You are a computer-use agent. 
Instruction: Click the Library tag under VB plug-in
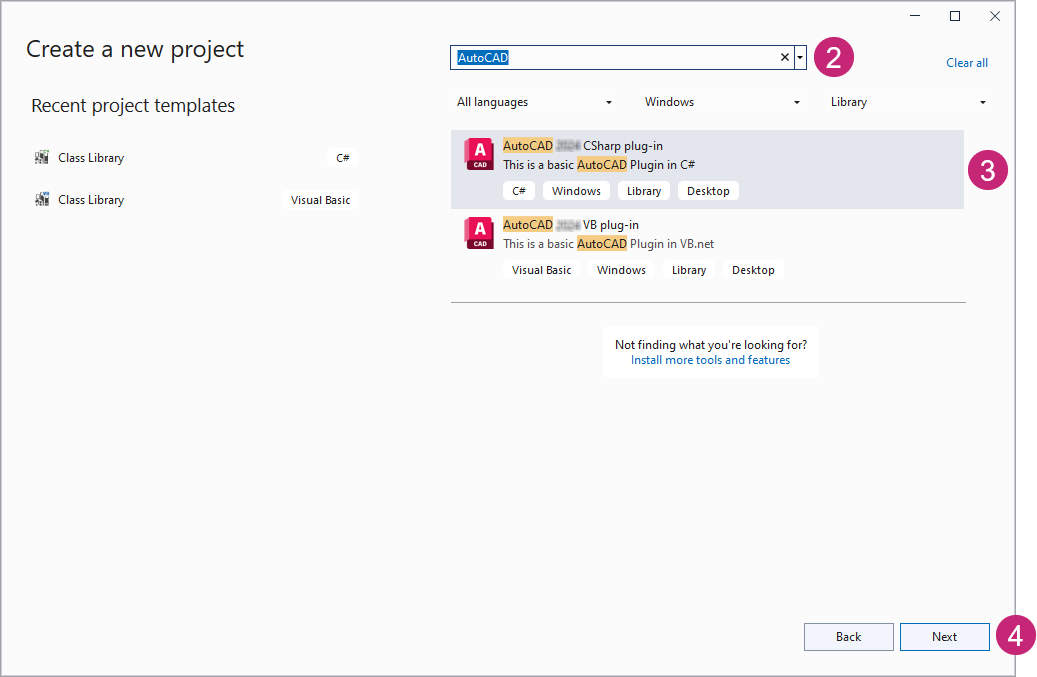click(689, 270)
